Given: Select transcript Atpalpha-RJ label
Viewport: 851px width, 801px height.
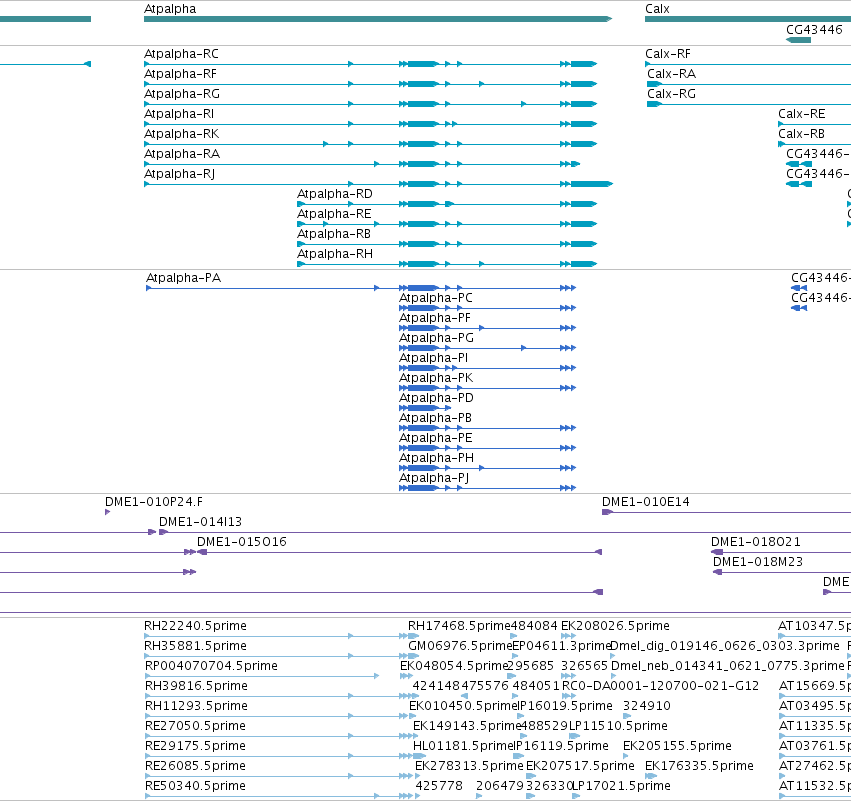Looking at the screenshot, I should tap(180, 174).
